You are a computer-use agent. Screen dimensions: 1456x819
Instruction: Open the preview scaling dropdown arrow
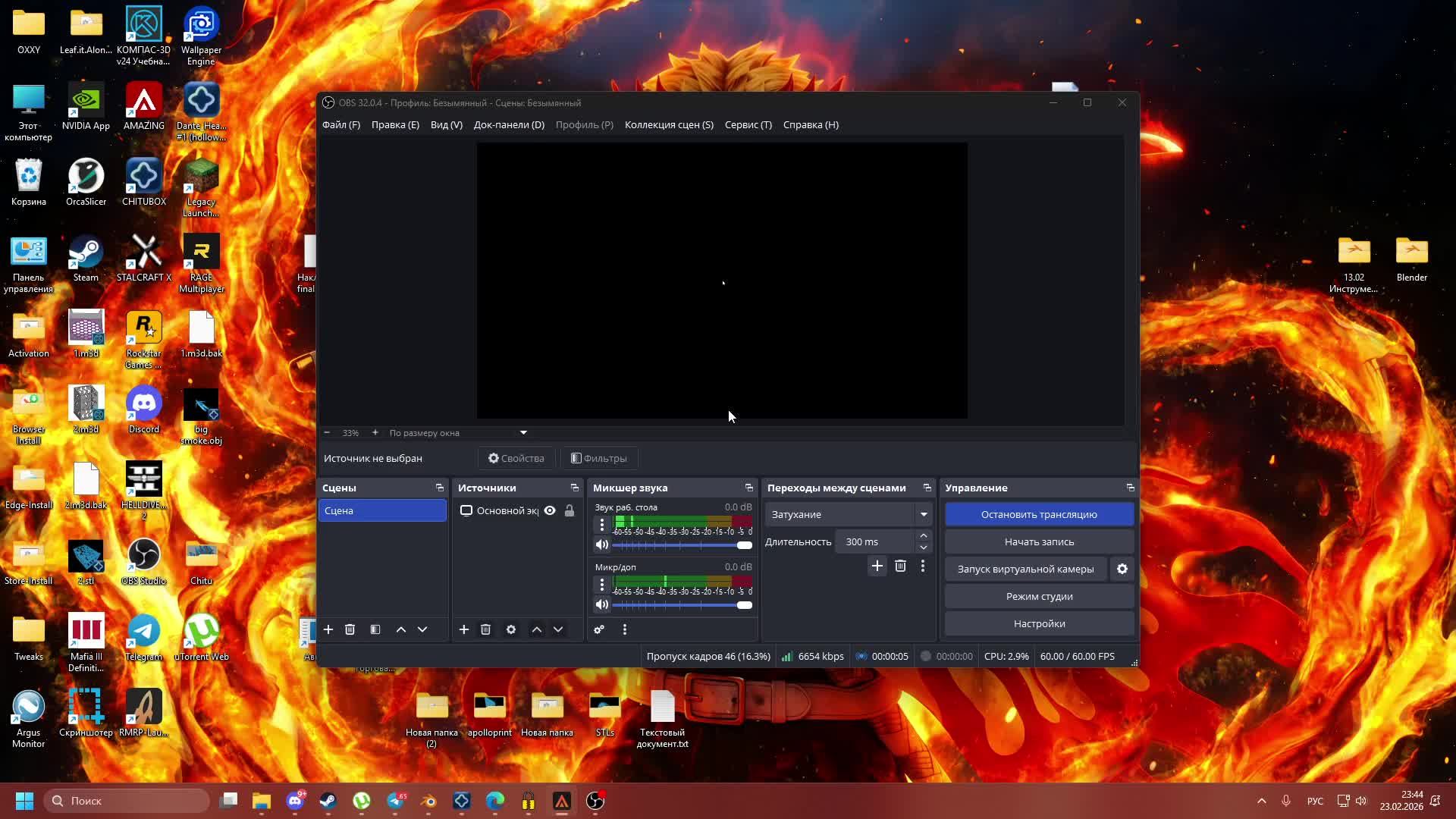tap(523, 432)
